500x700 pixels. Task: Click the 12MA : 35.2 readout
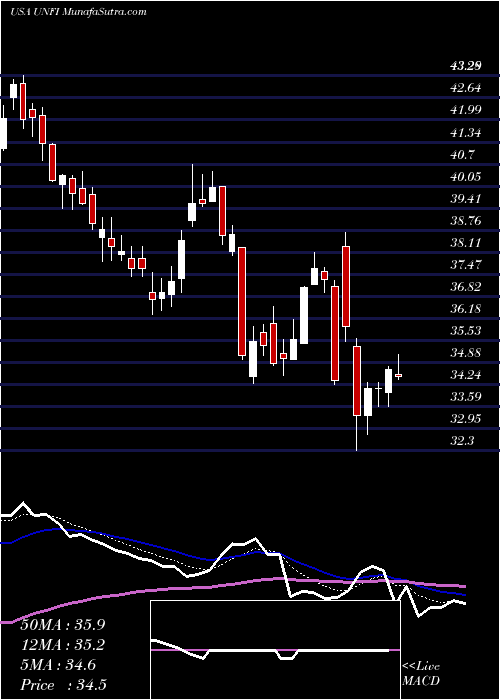point(64,645)
